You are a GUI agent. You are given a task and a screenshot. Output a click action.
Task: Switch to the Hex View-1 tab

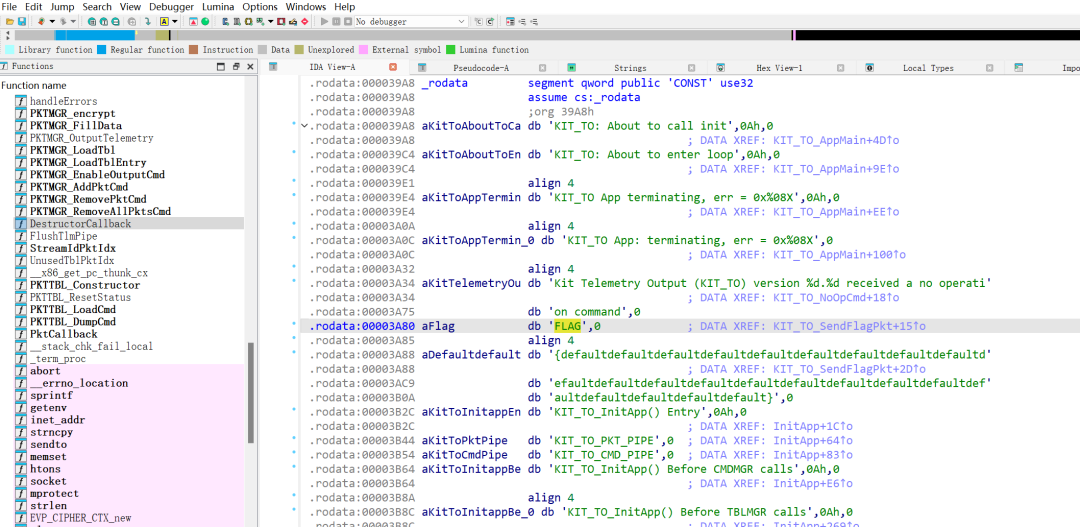(x=779, y=68)
